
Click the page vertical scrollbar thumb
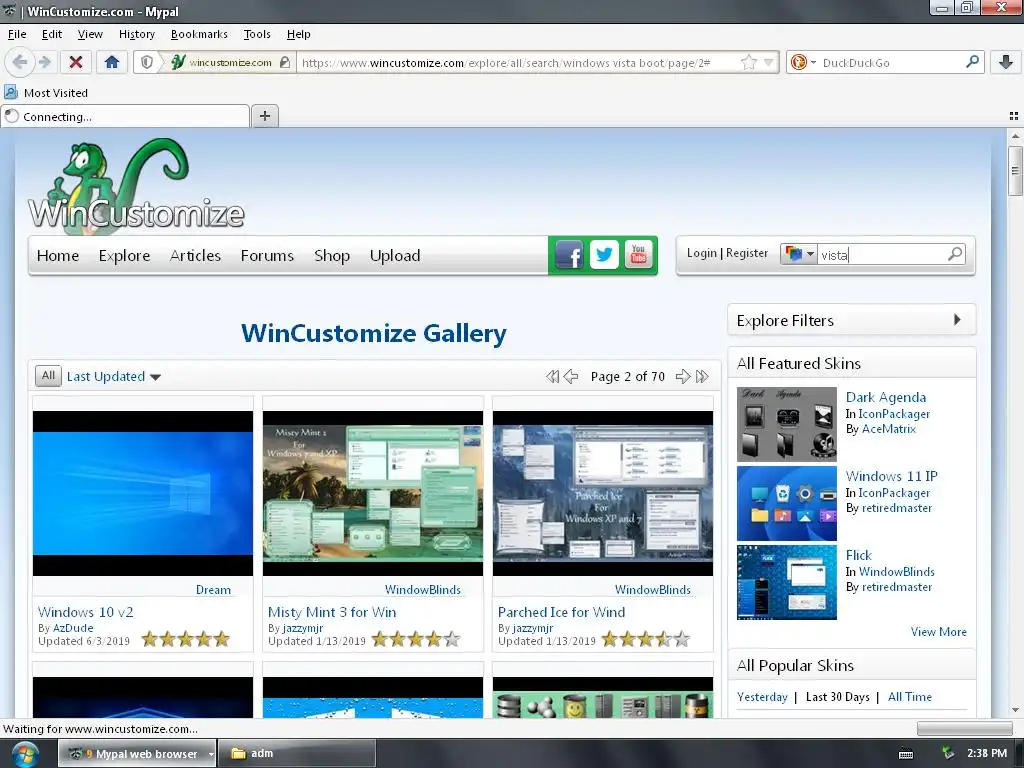[x=1015, y=171]
